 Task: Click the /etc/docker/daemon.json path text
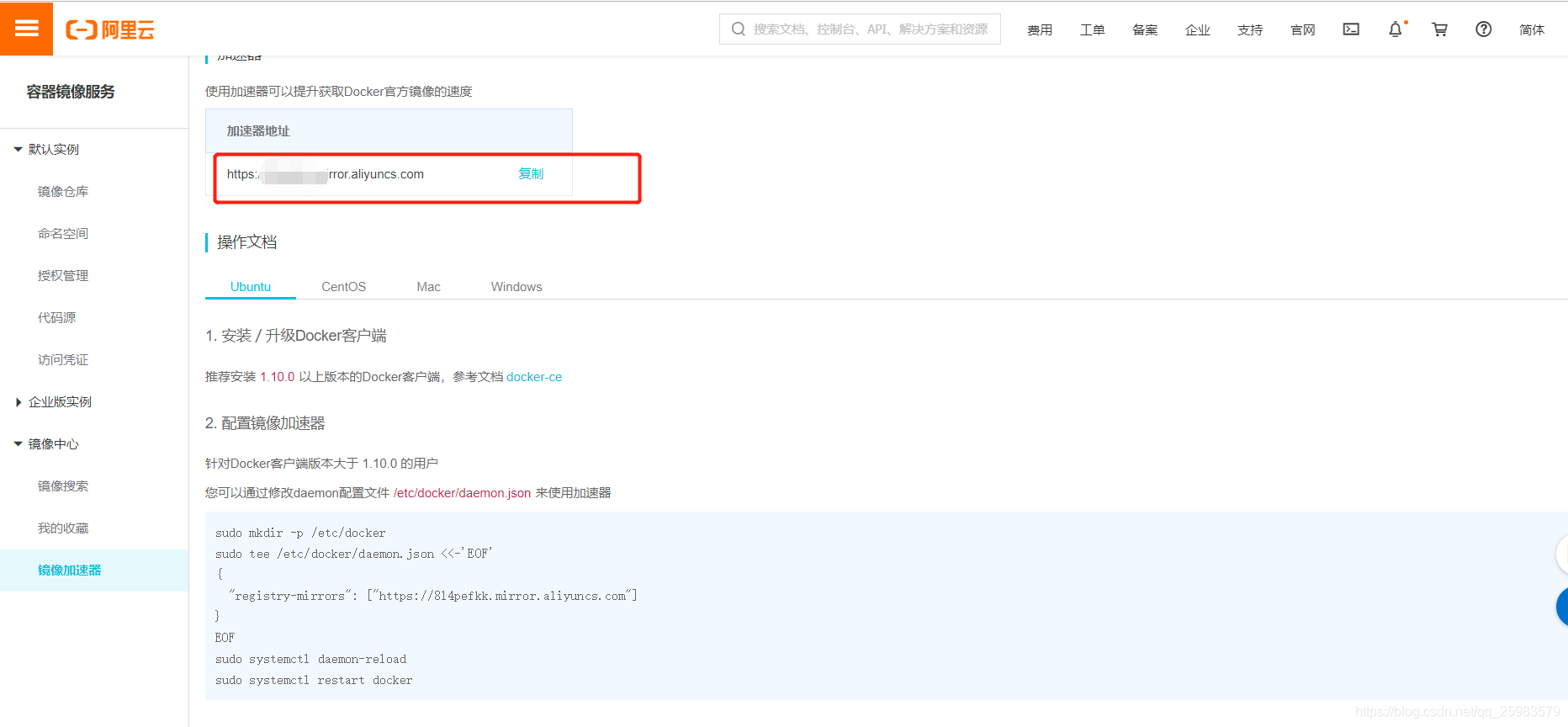[x=462, y=493]
